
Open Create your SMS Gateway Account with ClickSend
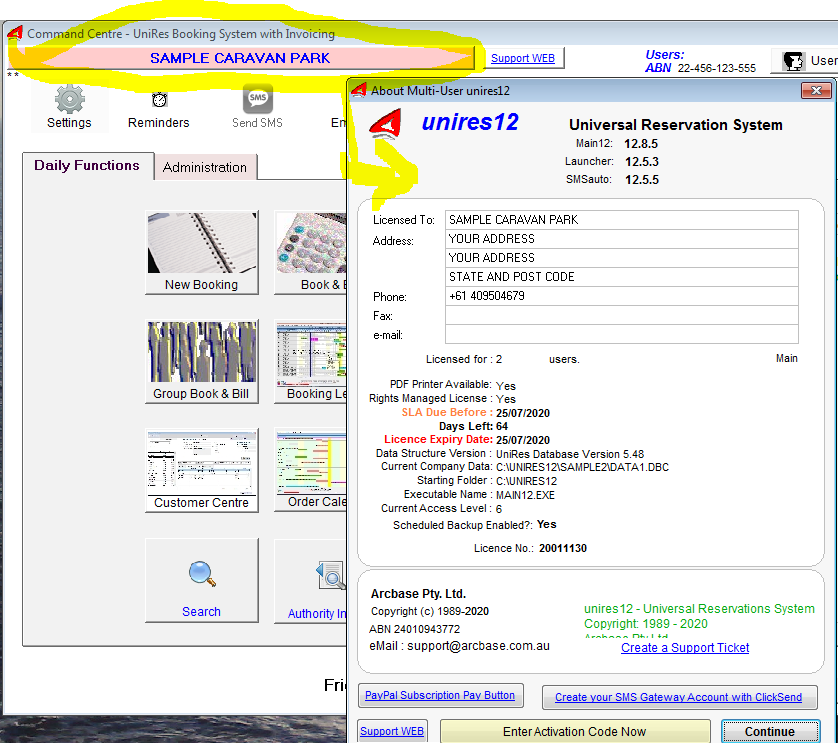(678, 697)
